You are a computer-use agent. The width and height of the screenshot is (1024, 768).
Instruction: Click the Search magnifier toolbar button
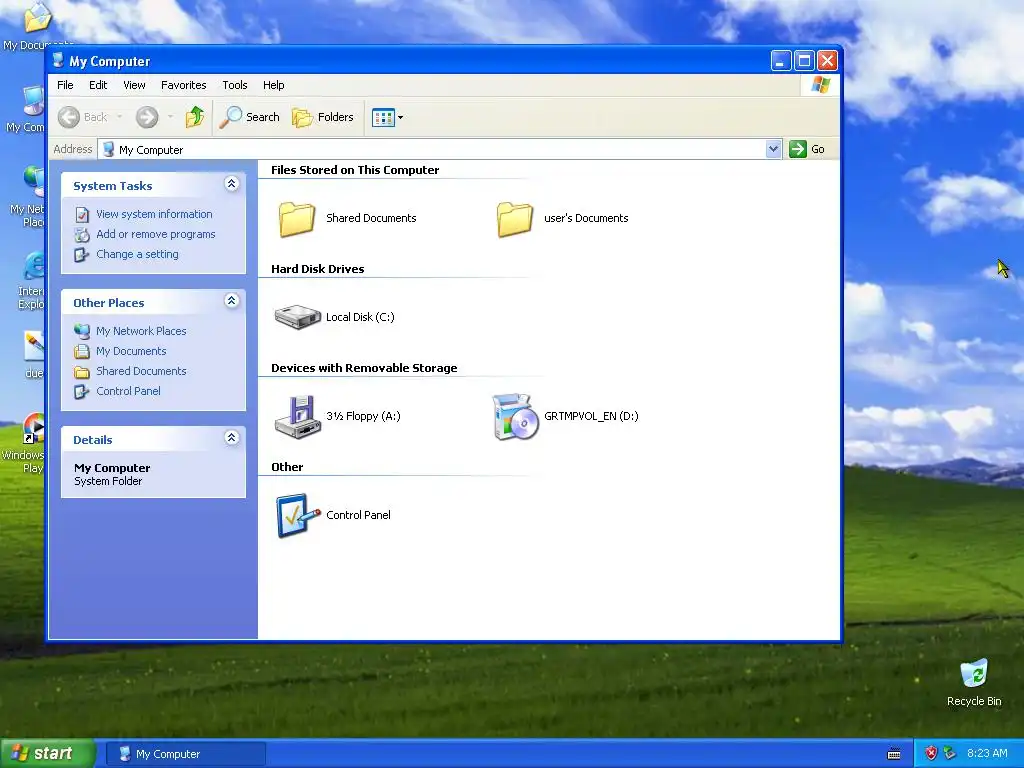click(249, 117)
